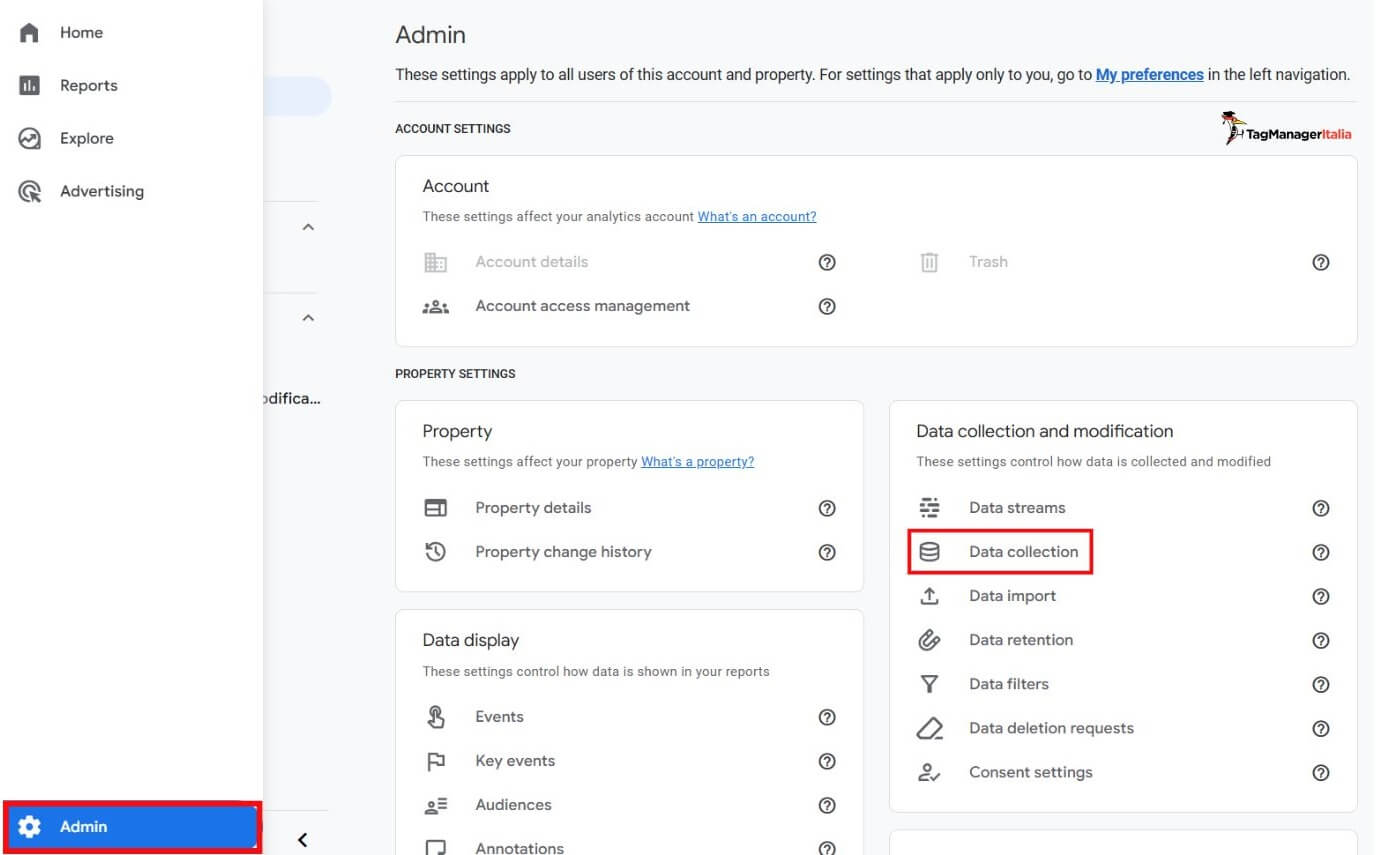Collapse the first section chevron in the sidebar
The height and width of the screenshot is (855, 1381).
(308, 228)
